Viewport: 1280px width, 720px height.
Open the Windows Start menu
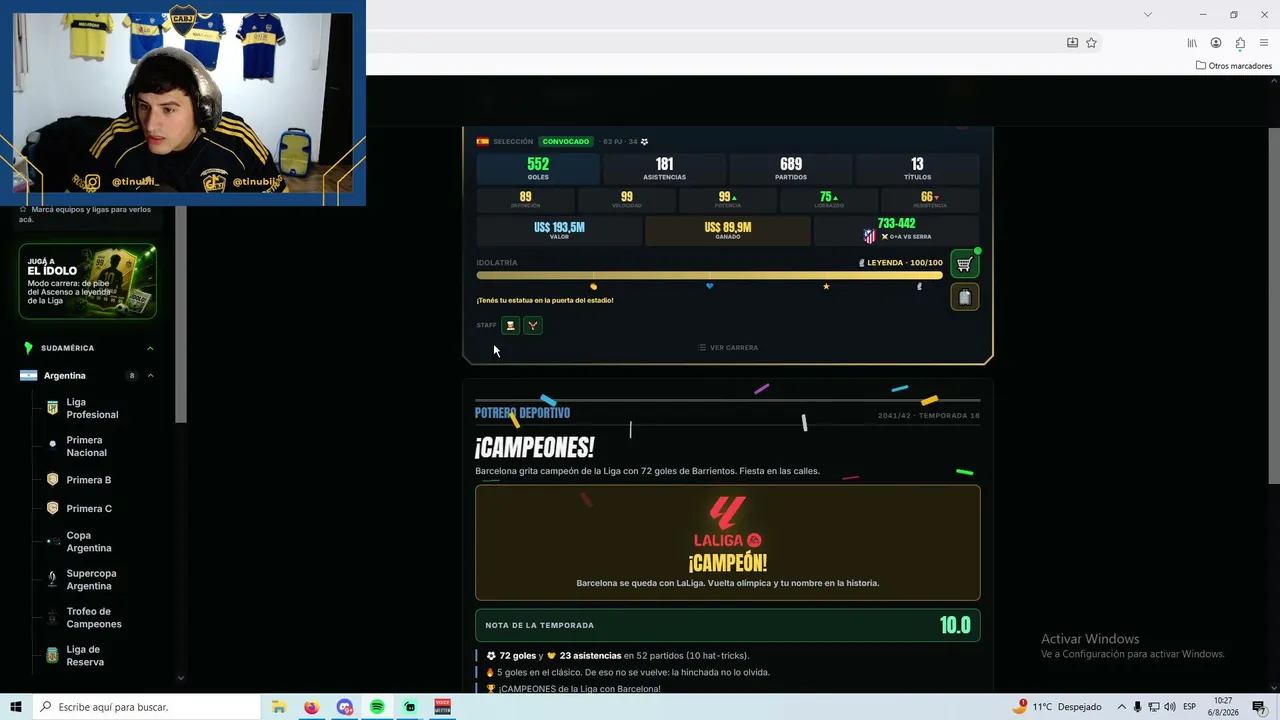point(16,707)
